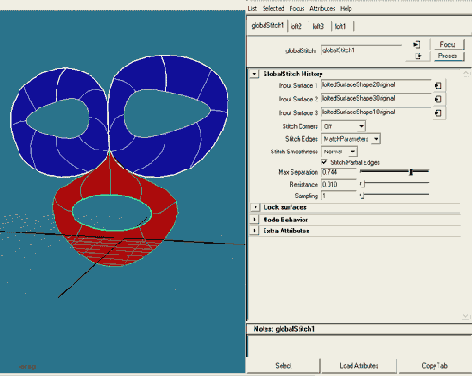Open the Stitch Edges dropdown
This screenshot has width=472, height=376.
click(x=351, y=139)
